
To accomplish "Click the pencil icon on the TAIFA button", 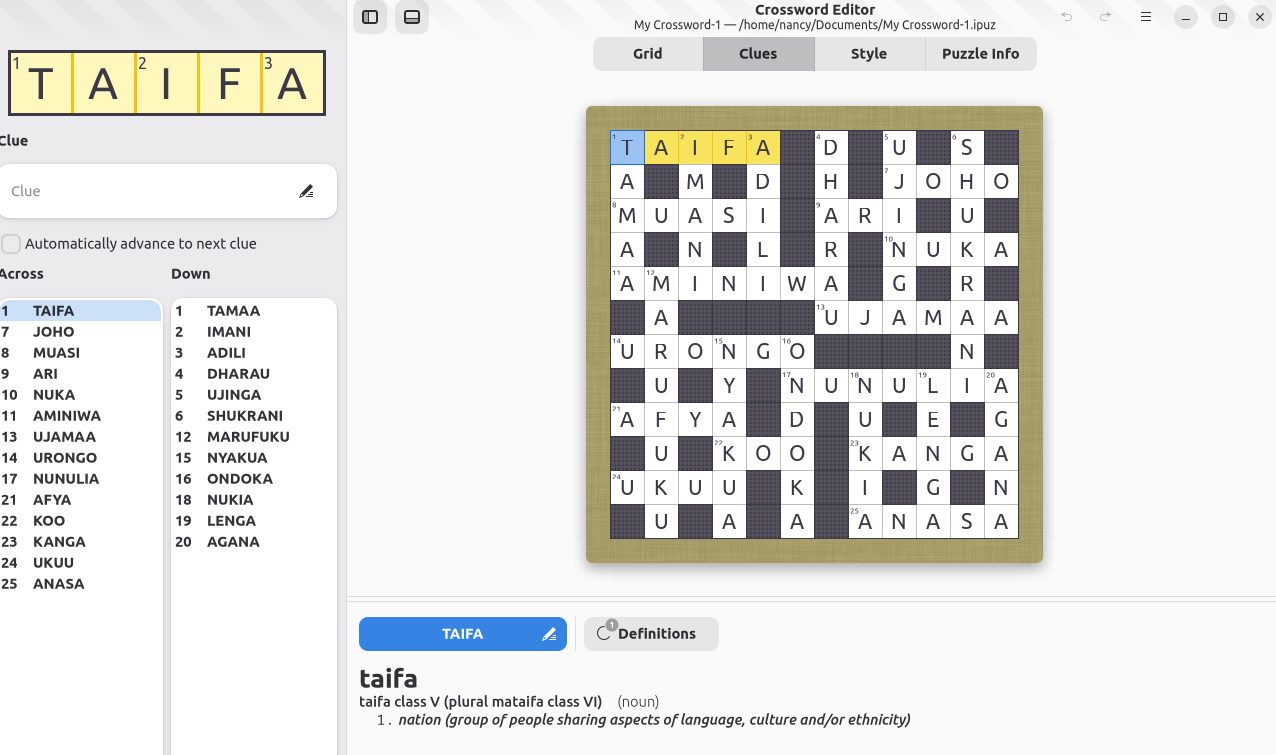I will click(x=548, y=634).
